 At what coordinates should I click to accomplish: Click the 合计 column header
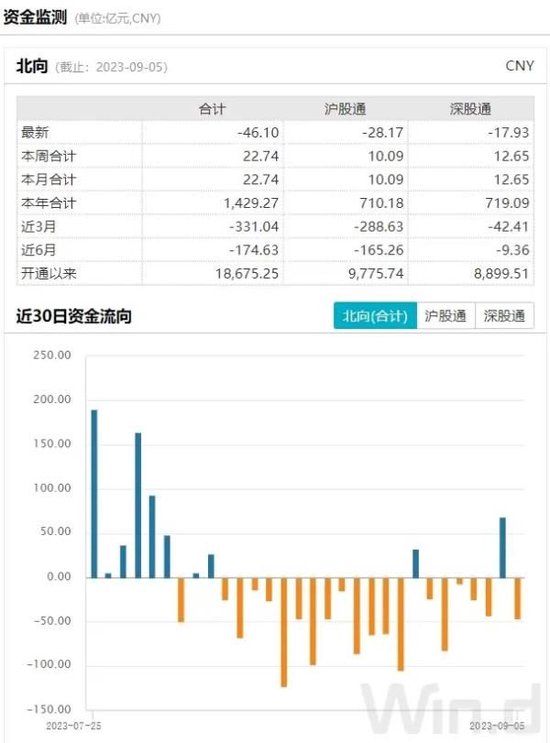click(x=212, y=109)
